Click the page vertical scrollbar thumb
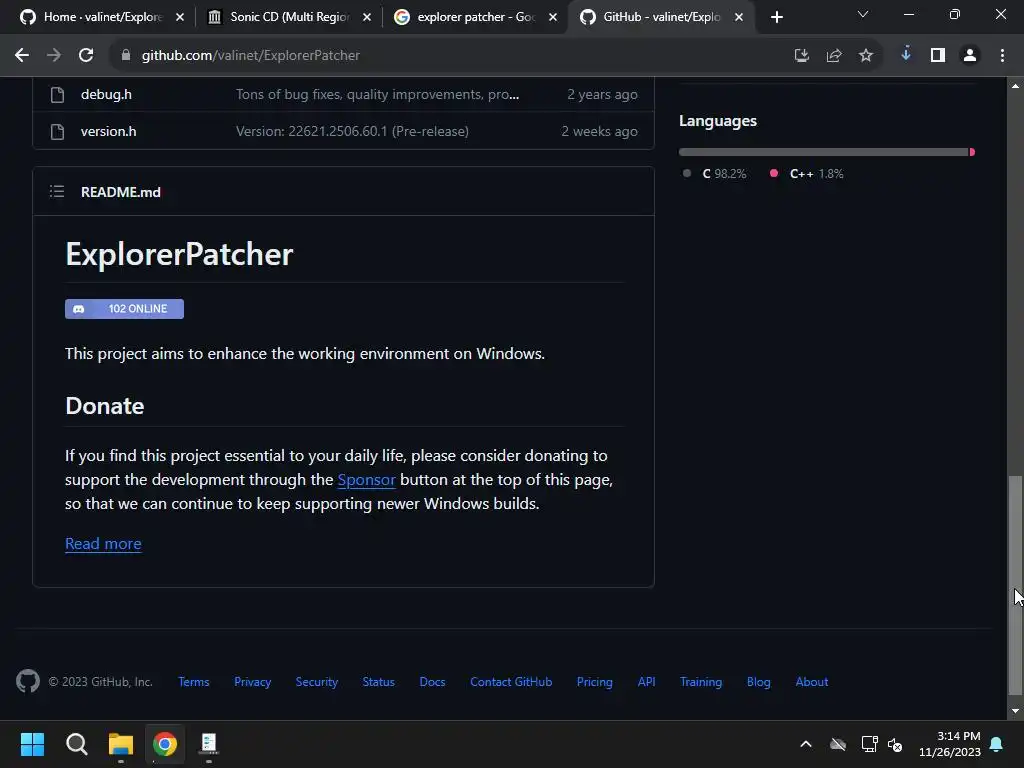The image size is (1024, 768). pos(1015,586)
